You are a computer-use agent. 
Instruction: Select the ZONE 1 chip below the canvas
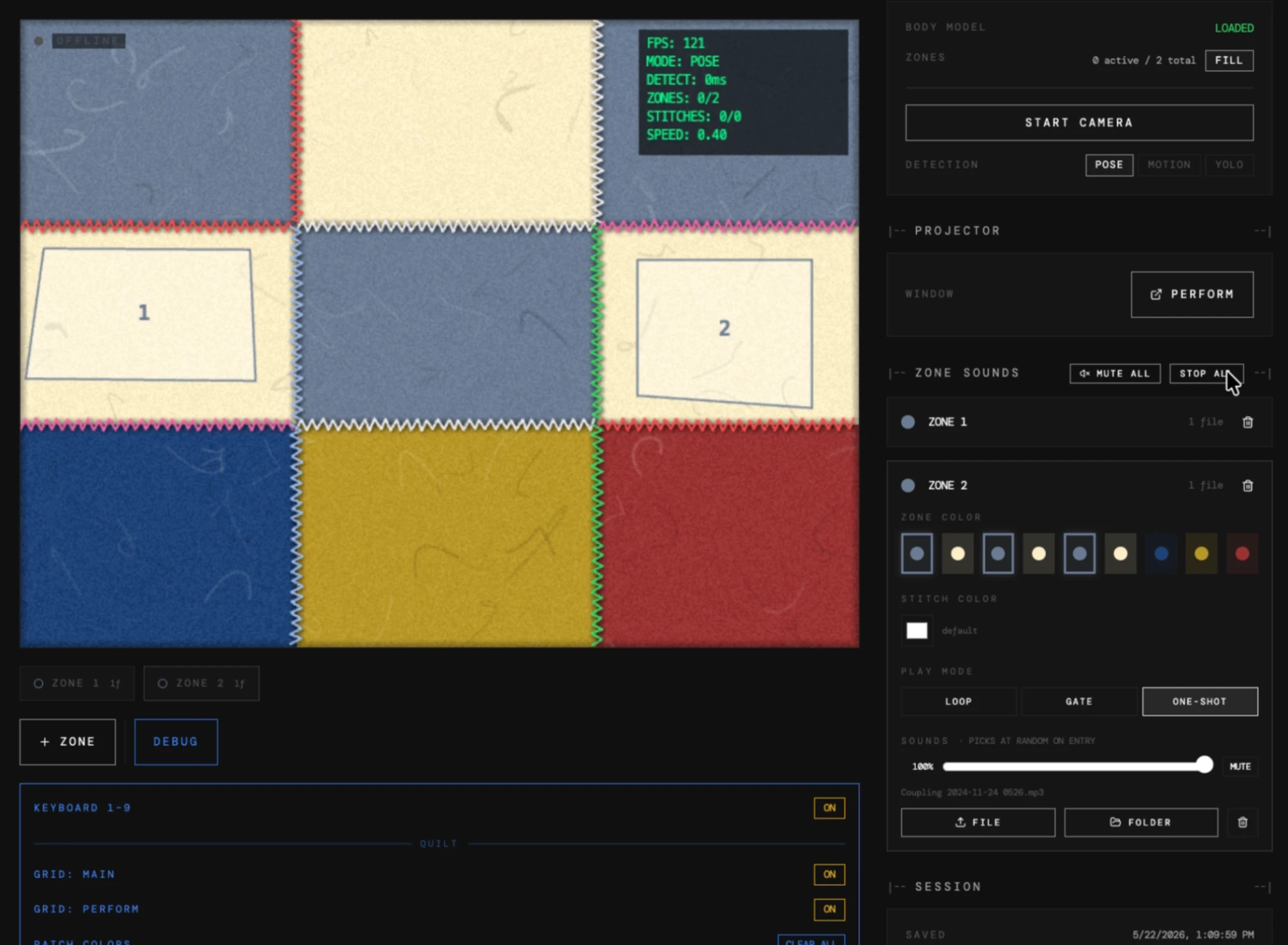click(x=77, y=683)
